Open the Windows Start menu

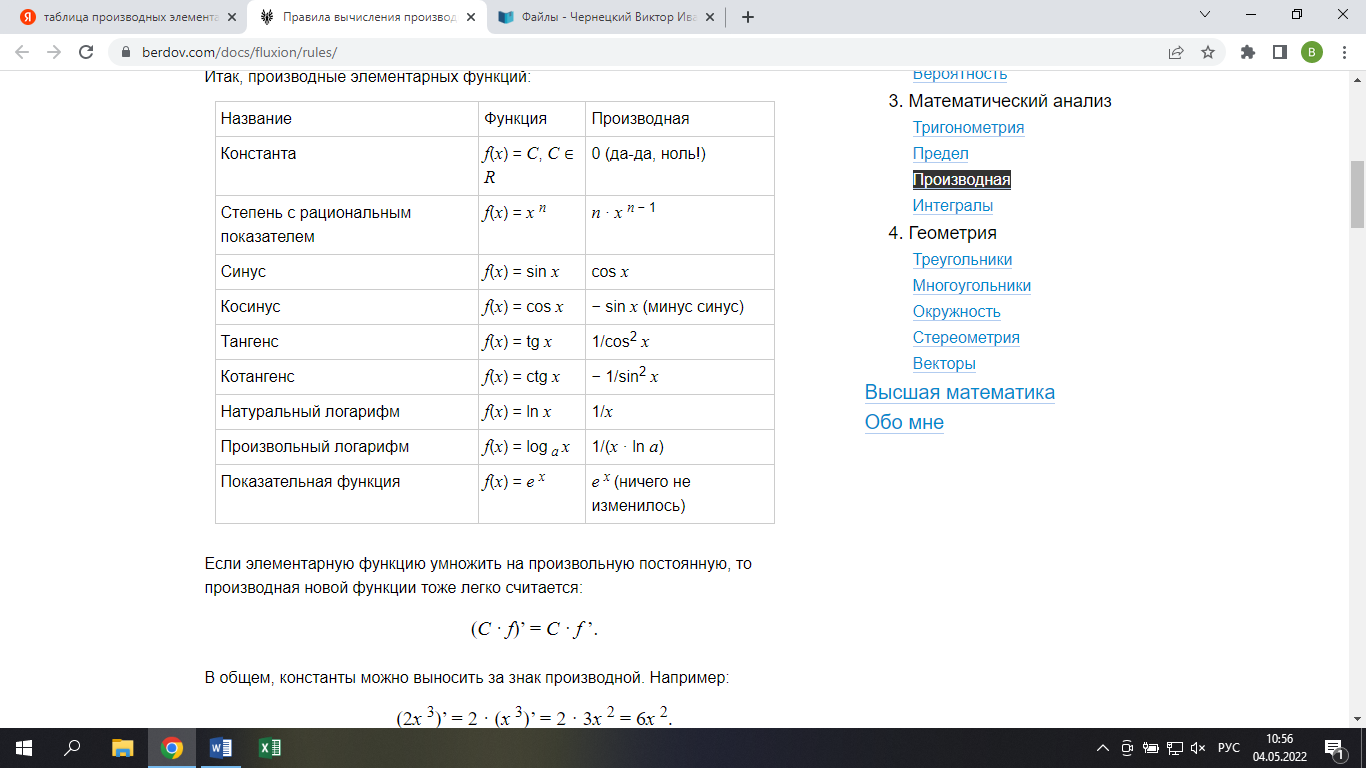click(24, 748)
